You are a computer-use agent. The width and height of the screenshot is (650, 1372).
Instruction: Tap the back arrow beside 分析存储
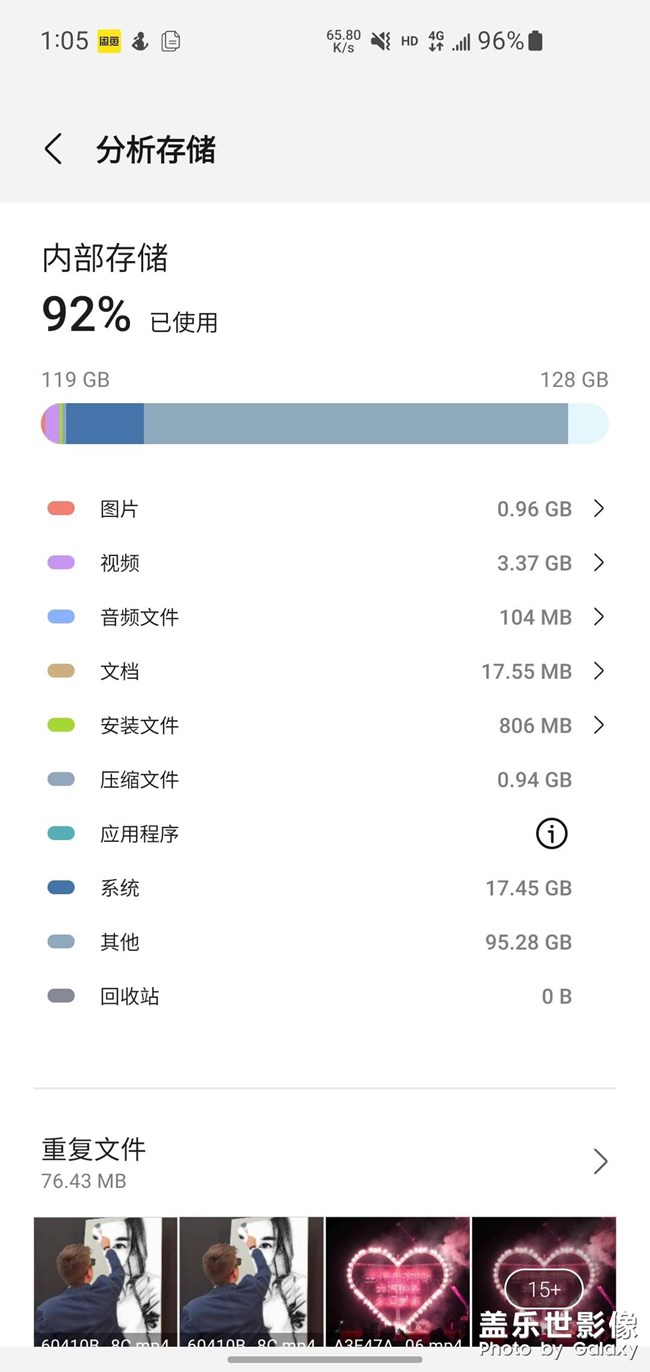click(52, 148)
